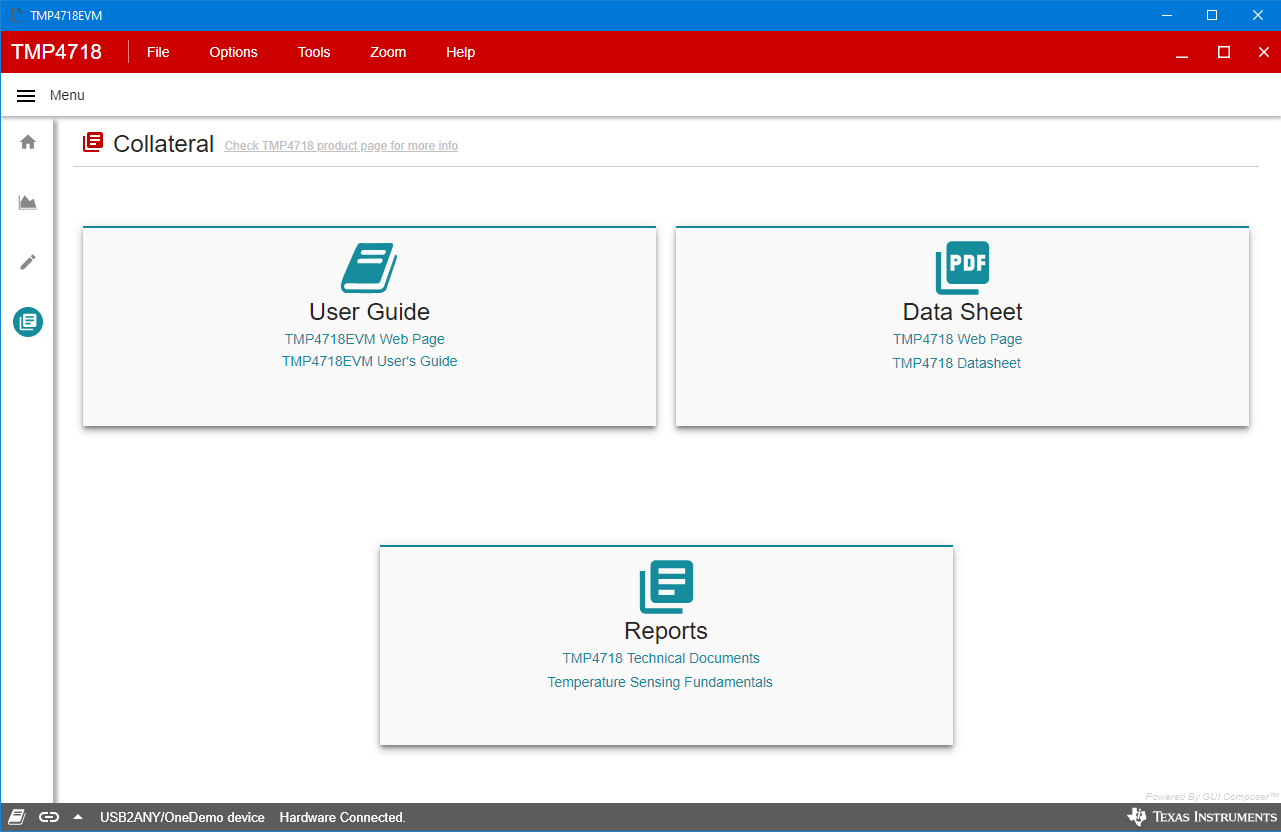Click the Texas Instruments logo
Image resolution: width=1281 pixels, height=832 pixels.
[x=1202, y=817]
